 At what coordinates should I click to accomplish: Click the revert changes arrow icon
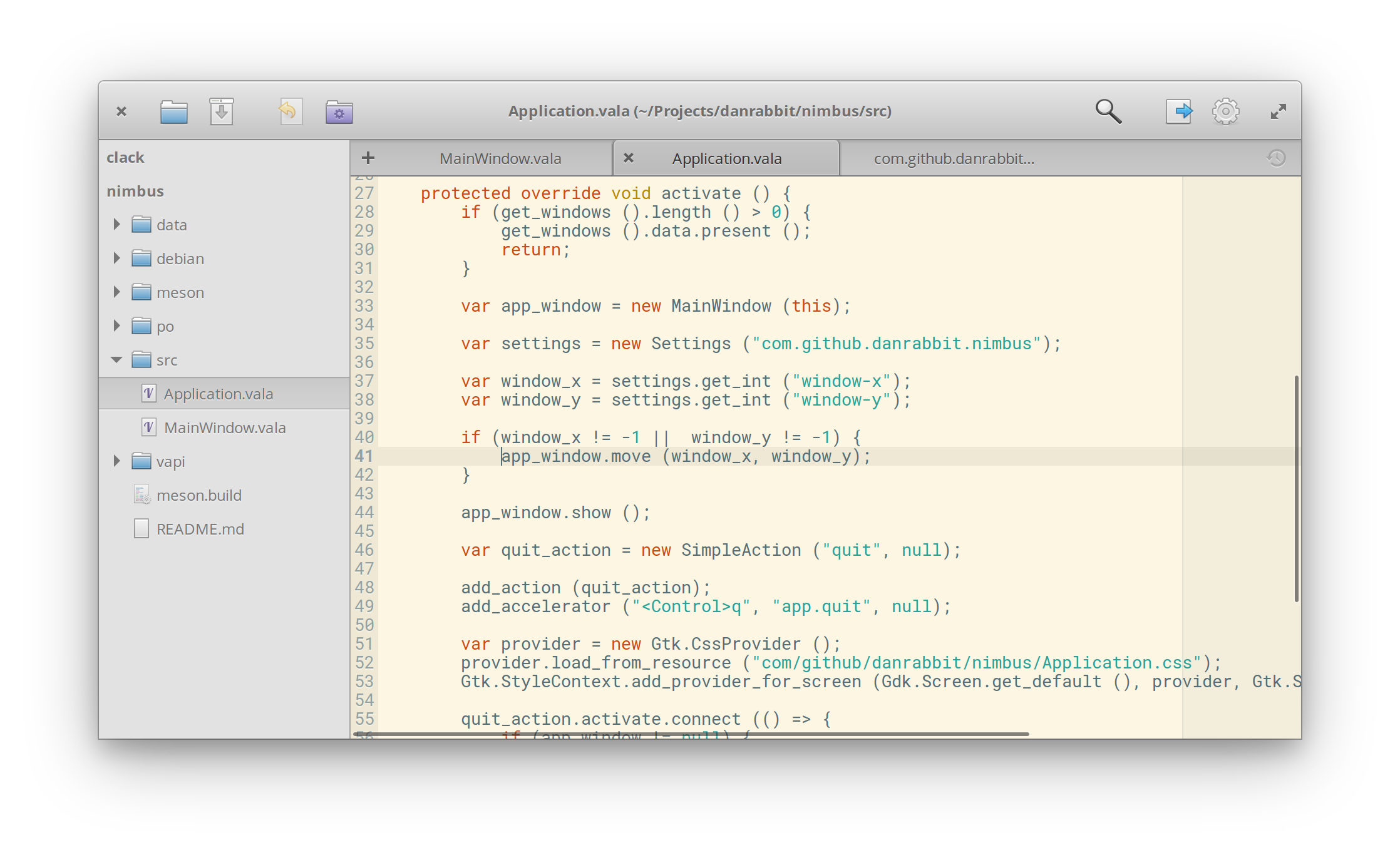290,112
